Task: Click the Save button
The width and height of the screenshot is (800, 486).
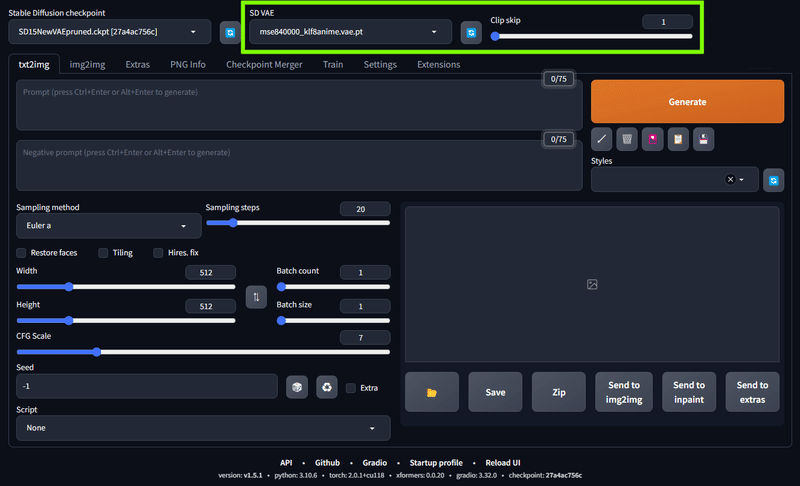Action: [x=495, y=392]
